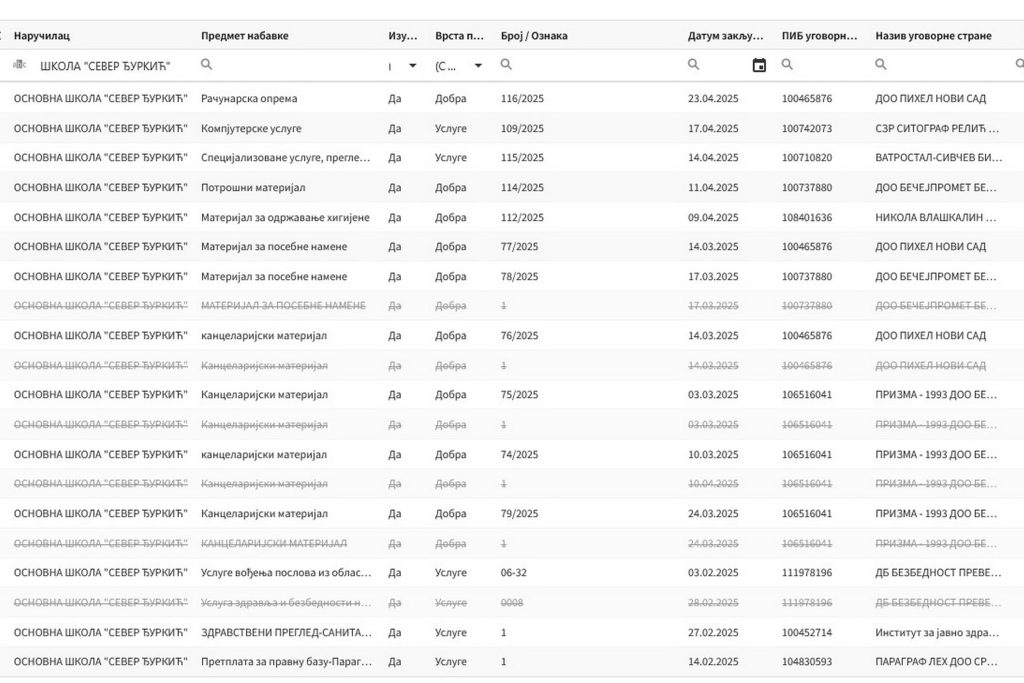This screenshot has width=1024, height=683.
Task: Click the search icon under ПИБ column
Action: tap(787, 64)
